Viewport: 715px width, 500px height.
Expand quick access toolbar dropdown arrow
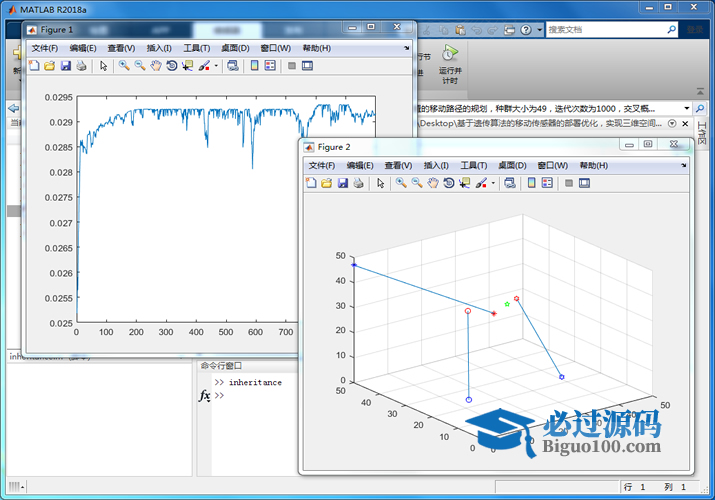pyautogui.click(x=539, y=30)
